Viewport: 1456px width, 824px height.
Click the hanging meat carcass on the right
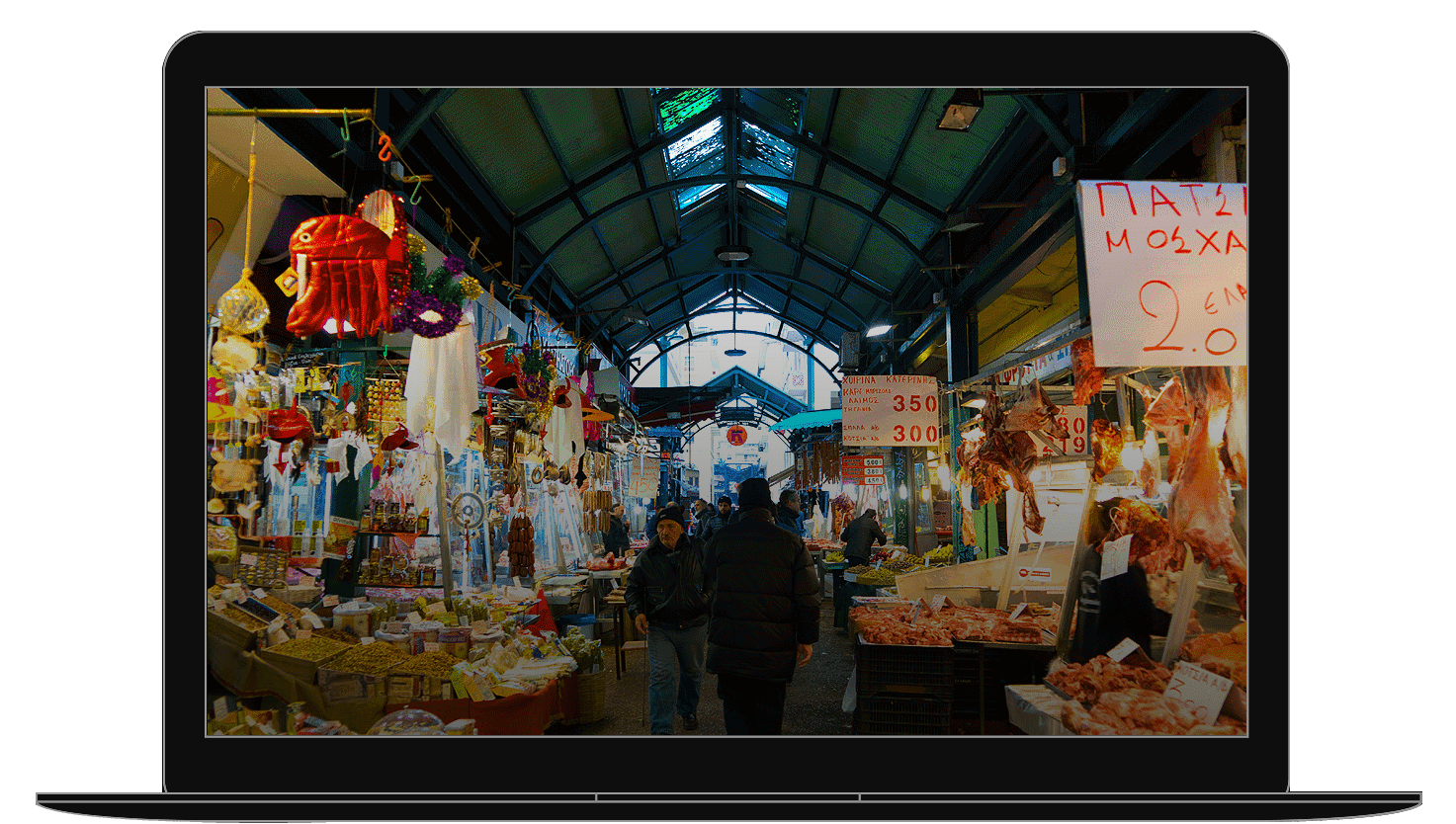coord(1201,474)
